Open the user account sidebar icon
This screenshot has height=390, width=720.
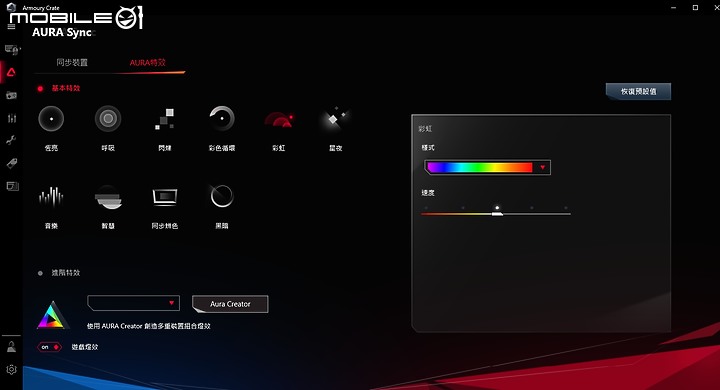(x=11, y=347)
